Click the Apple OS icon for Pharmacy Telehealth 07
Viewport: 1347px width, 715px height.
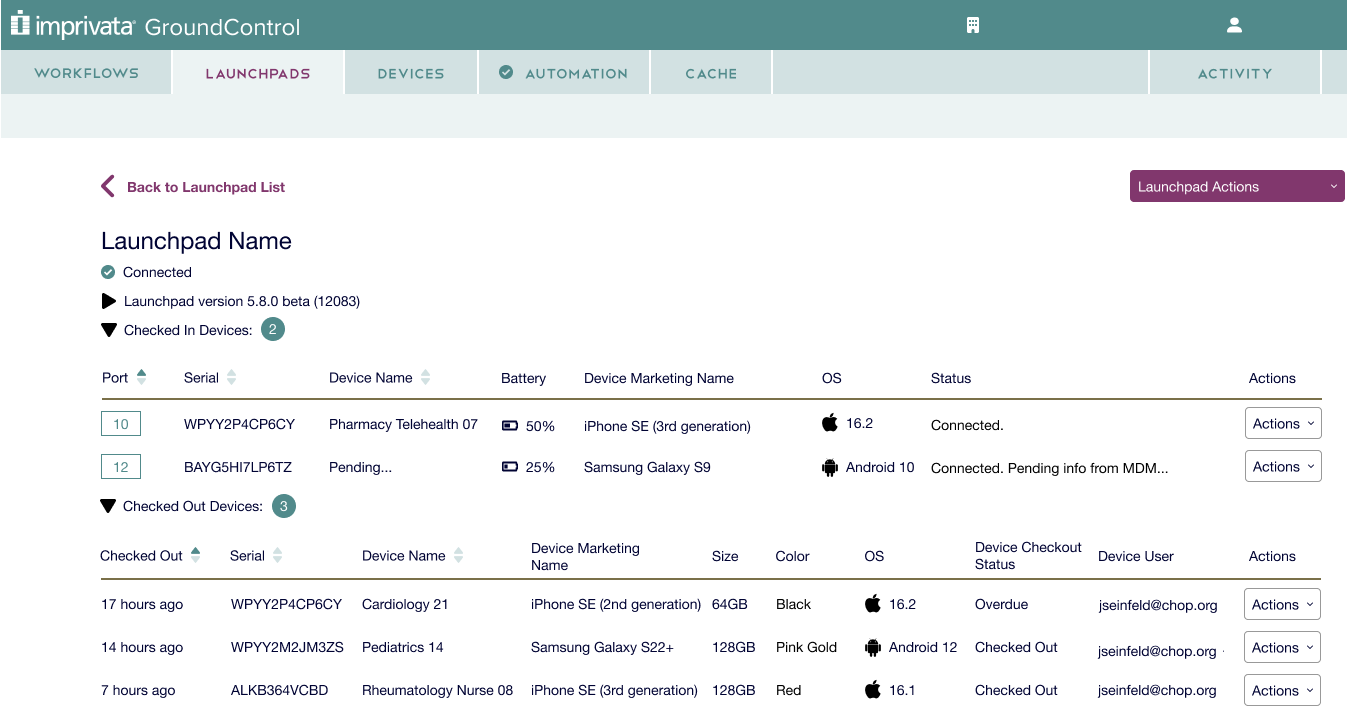(831, 423)
